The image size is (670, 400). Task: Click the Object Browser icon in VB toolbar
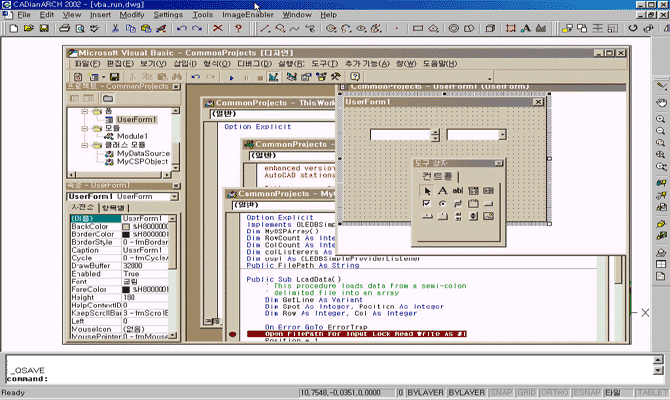click(321, 77)
